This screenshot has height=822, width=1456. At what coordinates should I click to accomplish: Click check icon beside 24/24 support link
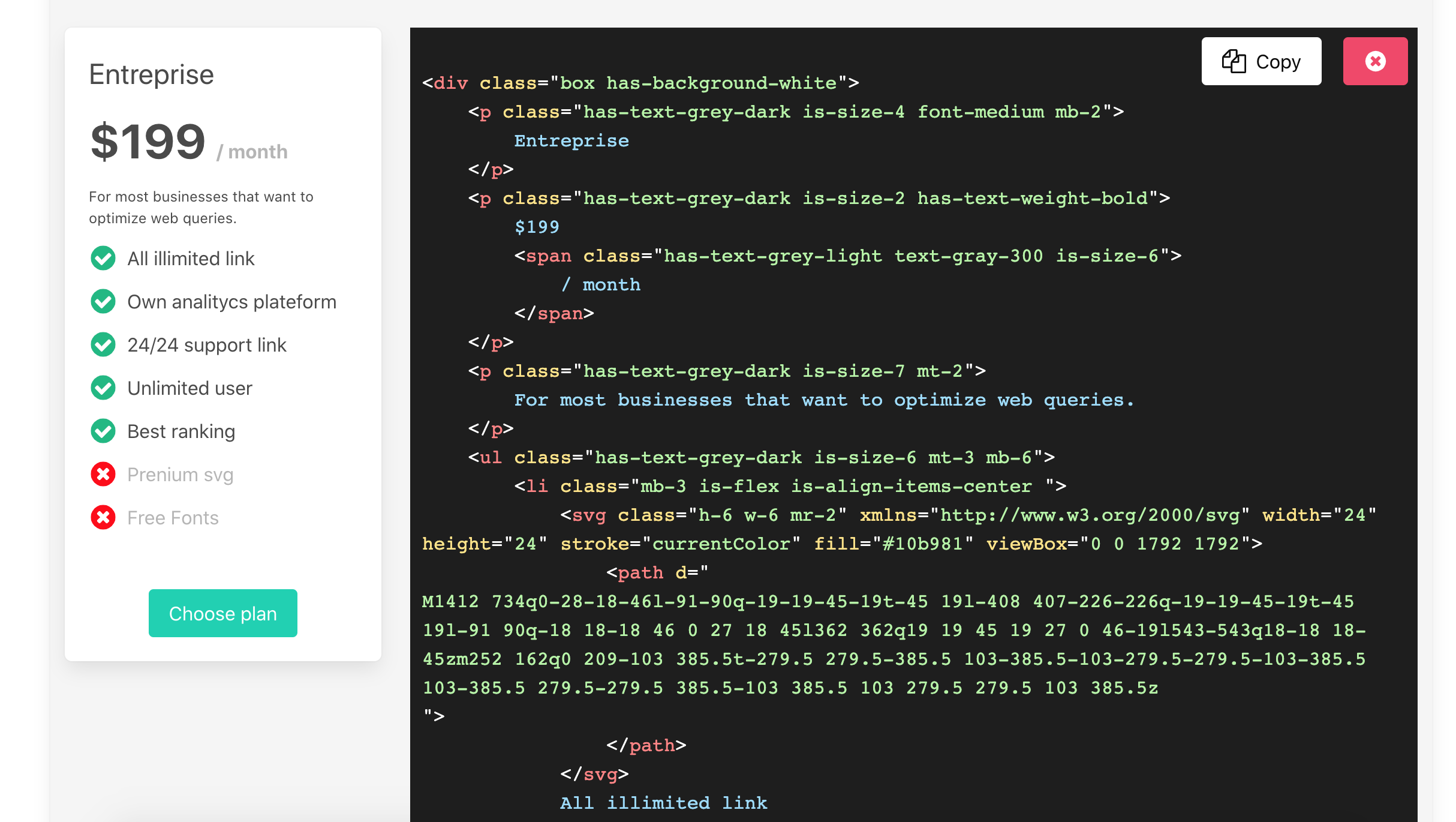point(103,345)
